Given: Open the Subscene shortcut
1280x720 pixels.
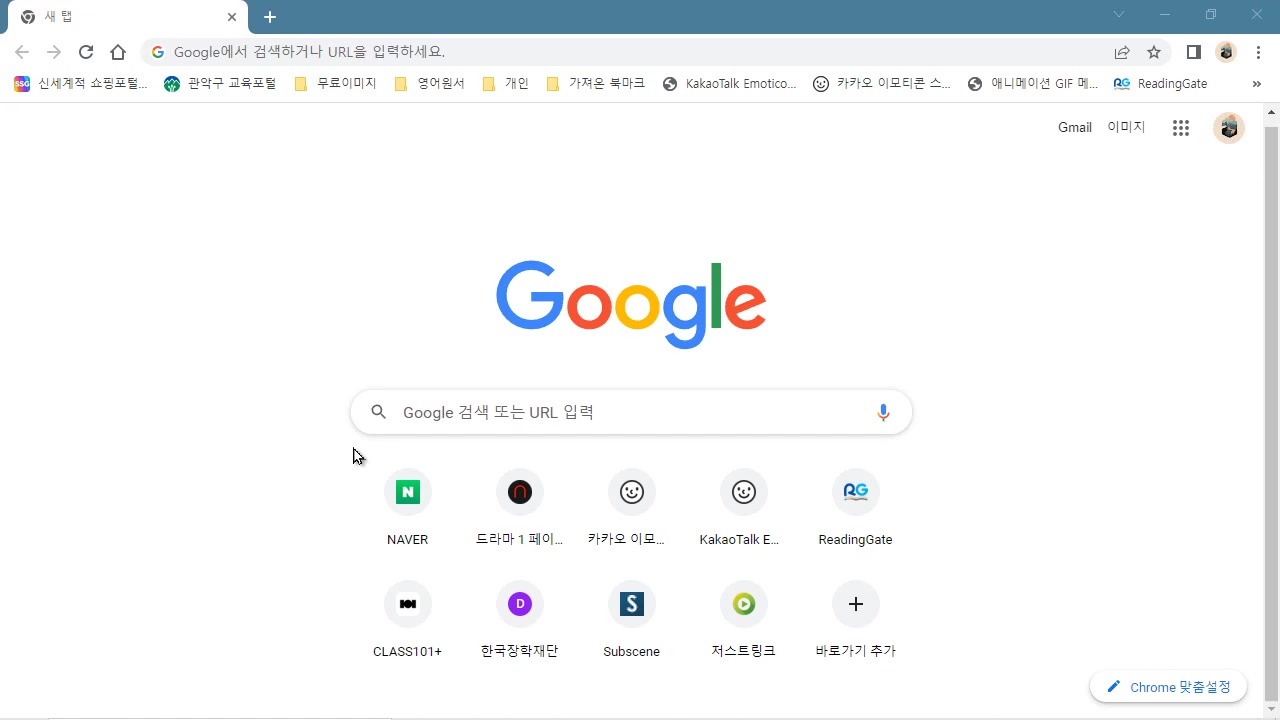Looking at the screenshot, I should point(631,603).
